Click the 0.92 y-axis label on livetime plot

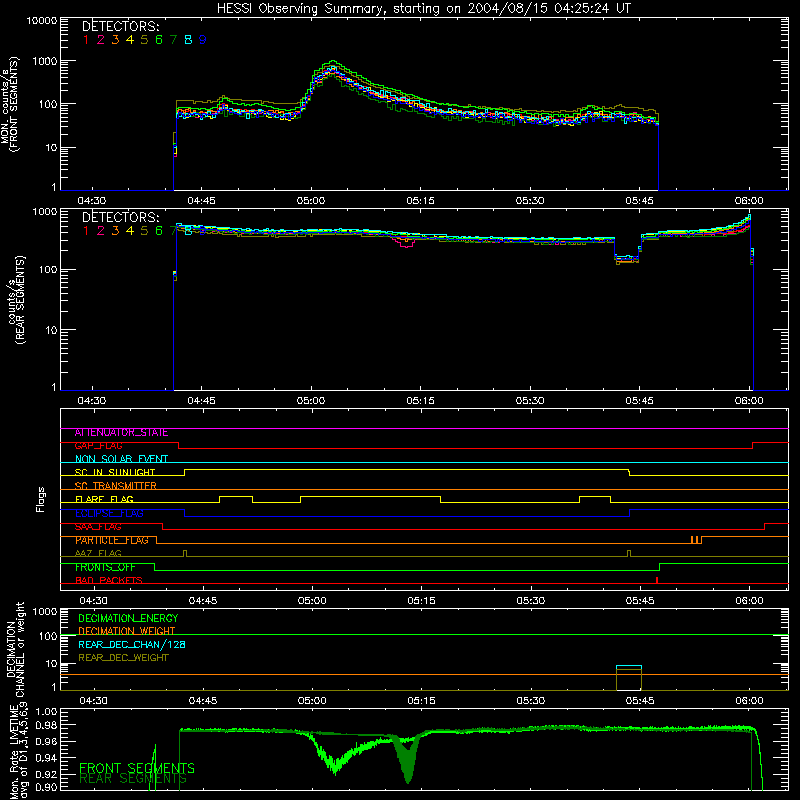[46, 775]
